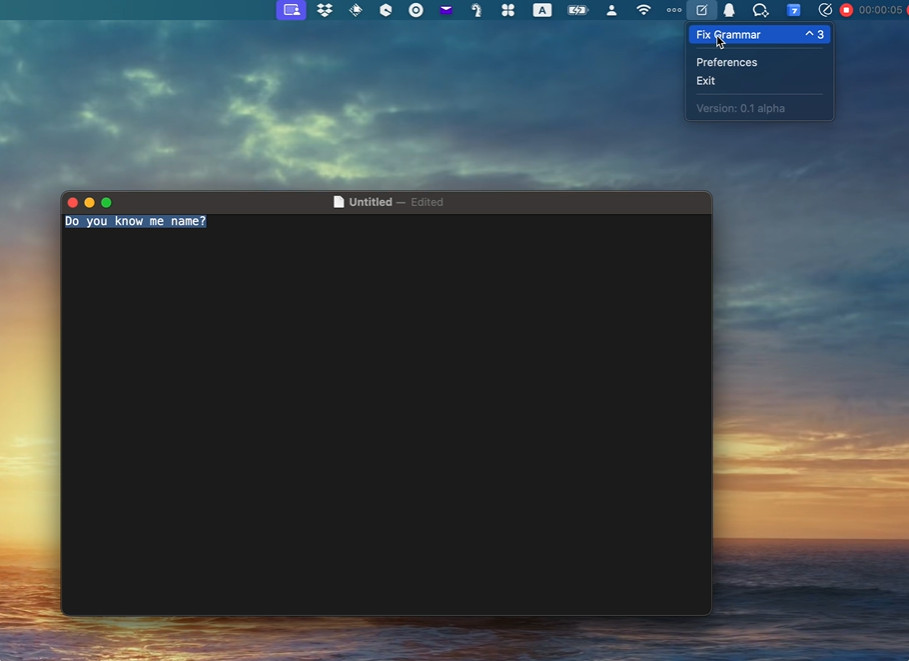The height and width of the screenshot is (661, 909).
Task: Open the chess knight menu bar icon
Action: point(477,10)
